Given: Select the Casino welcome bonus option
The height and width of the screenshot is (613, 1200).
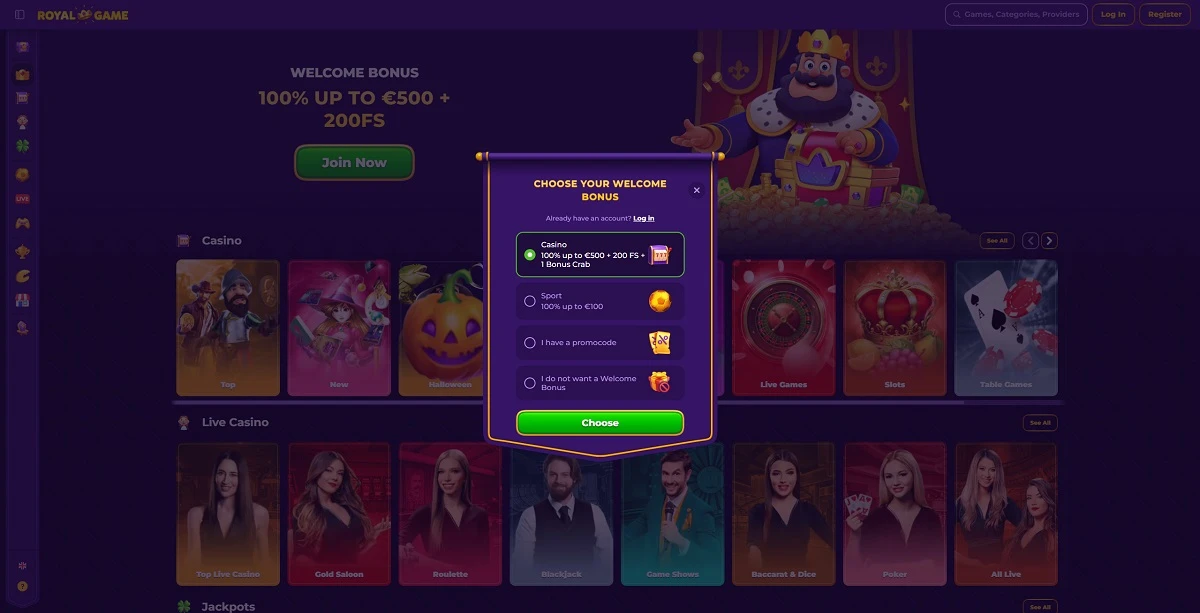Looking at the screenshot, I should click(x=600, y=255).
